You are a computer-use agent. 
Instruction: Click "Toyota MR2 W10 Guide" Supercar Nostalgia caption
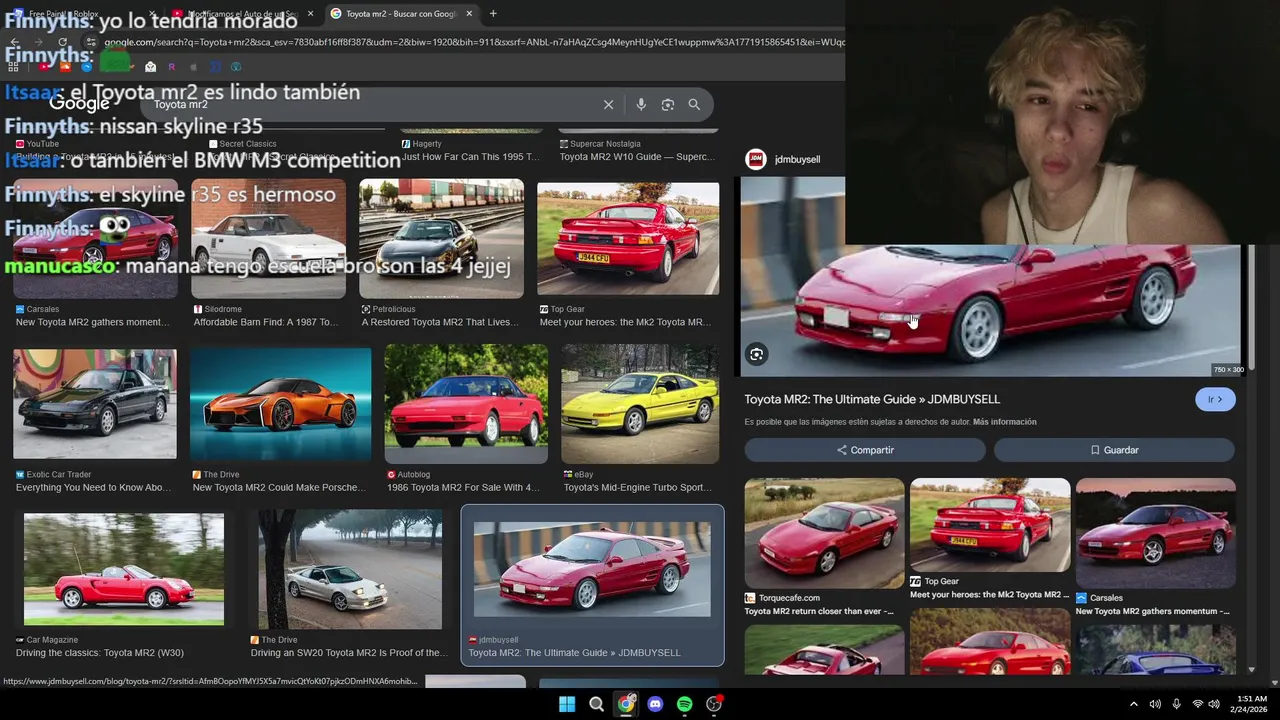[637, 157]
